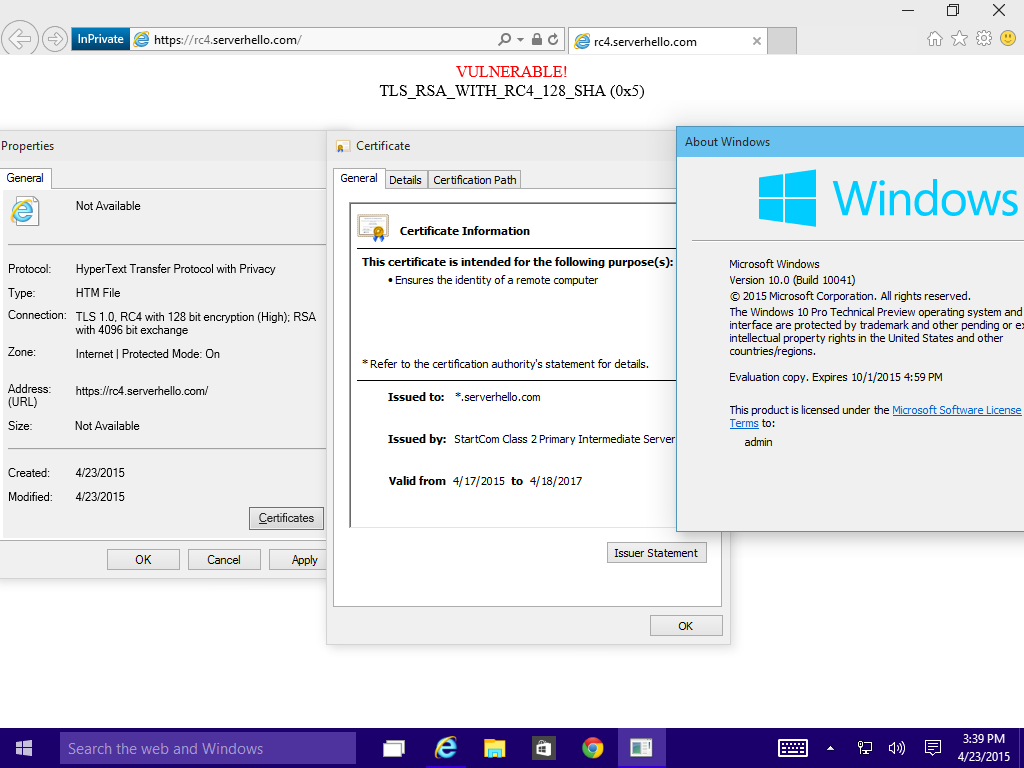Click the Evaluation copy expiry text

[836, 377]
